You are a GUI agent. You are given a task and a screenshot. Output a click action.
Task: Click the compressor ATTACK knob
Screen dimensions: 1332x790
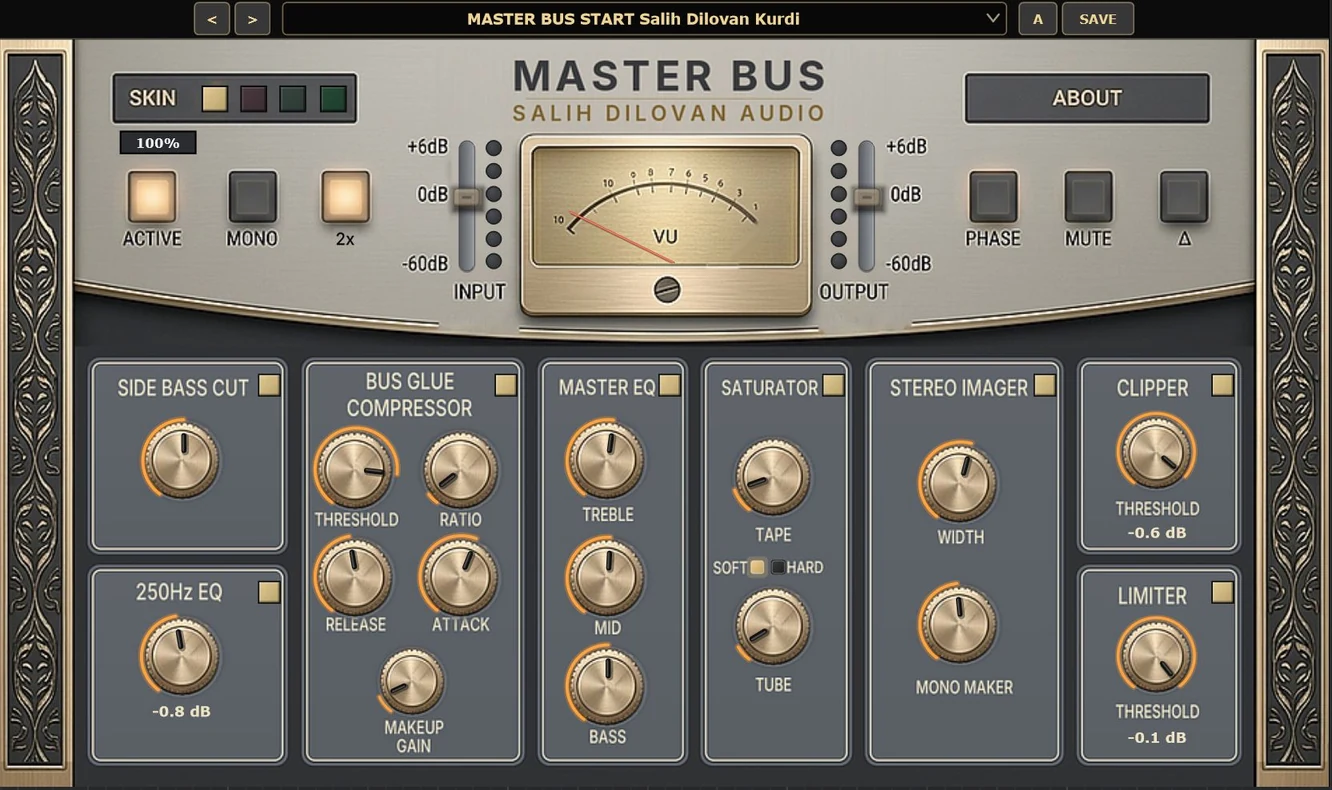[461, 577]
